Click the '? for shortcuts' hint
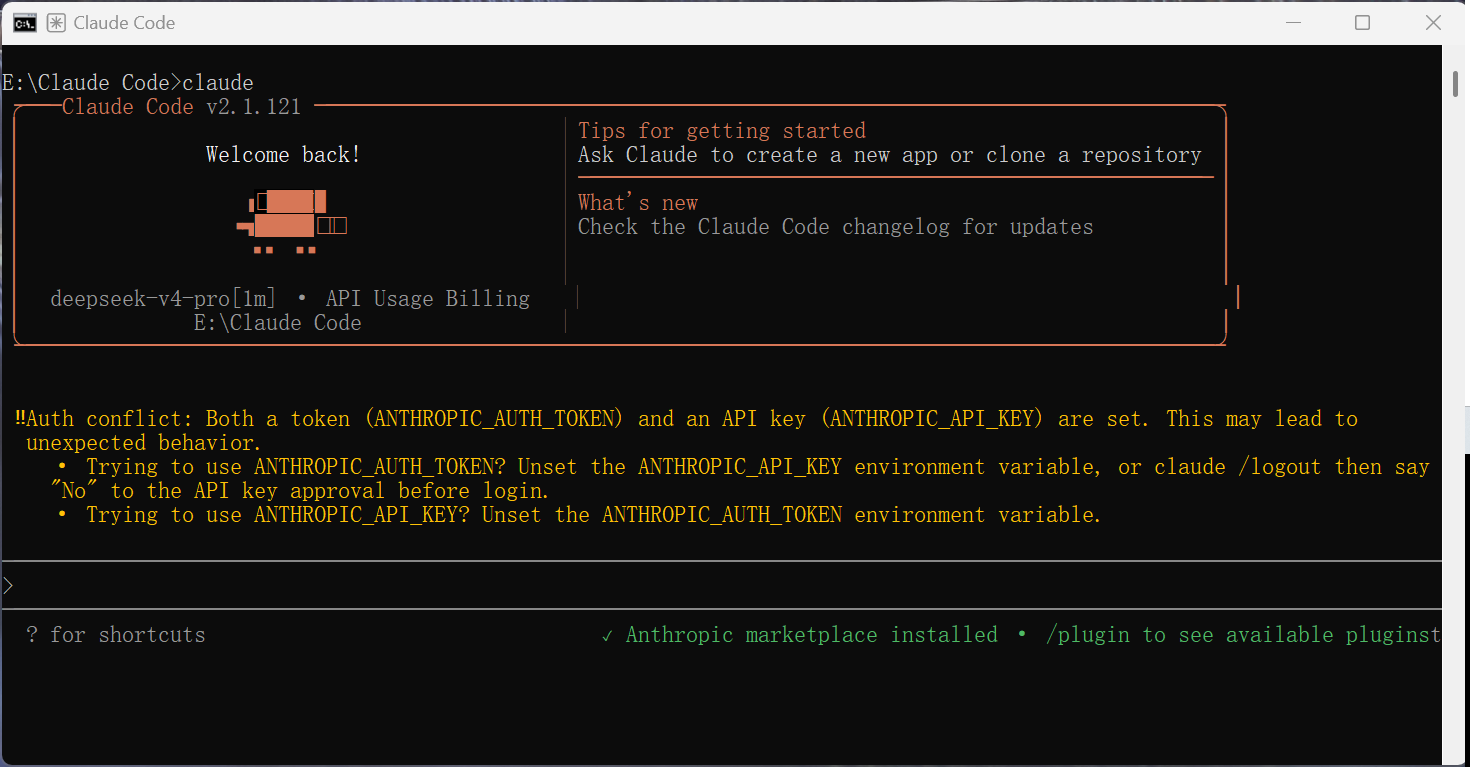 click(116, 635)
